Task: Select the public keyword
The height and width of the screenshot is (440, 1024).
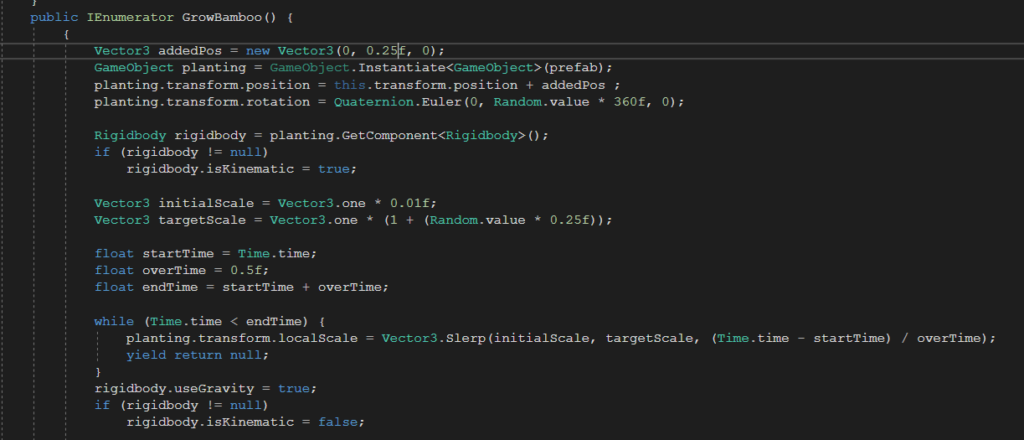Action: [x=54, y=18]
